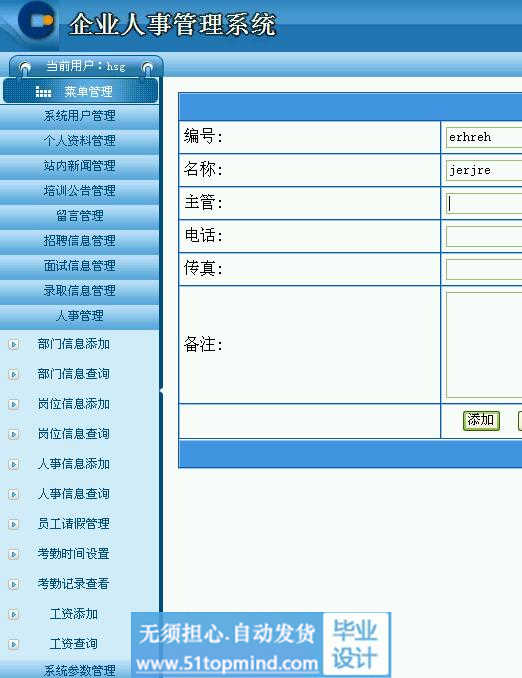Click into the 备注 text area
This screenshot has height=678, width=522.
click(x=484, y=345)
